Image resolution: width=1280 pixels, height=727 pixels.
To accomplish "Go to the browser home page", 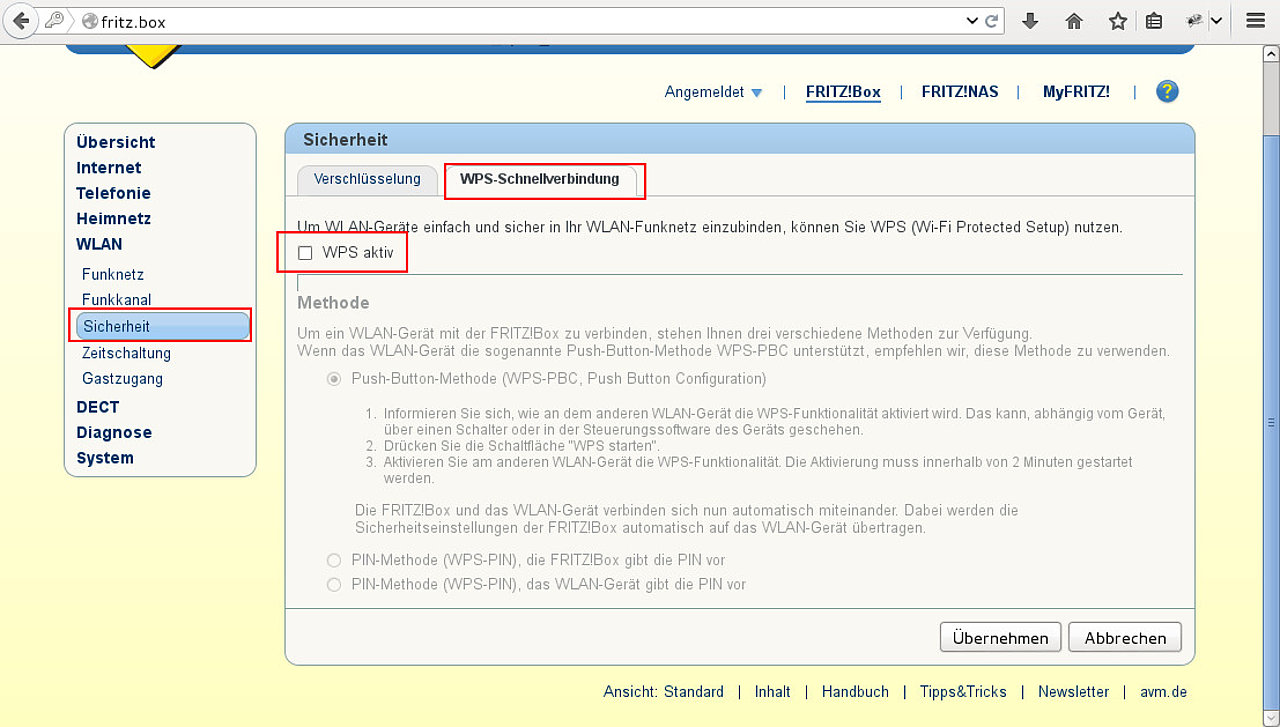I will tap(1074, 21).
